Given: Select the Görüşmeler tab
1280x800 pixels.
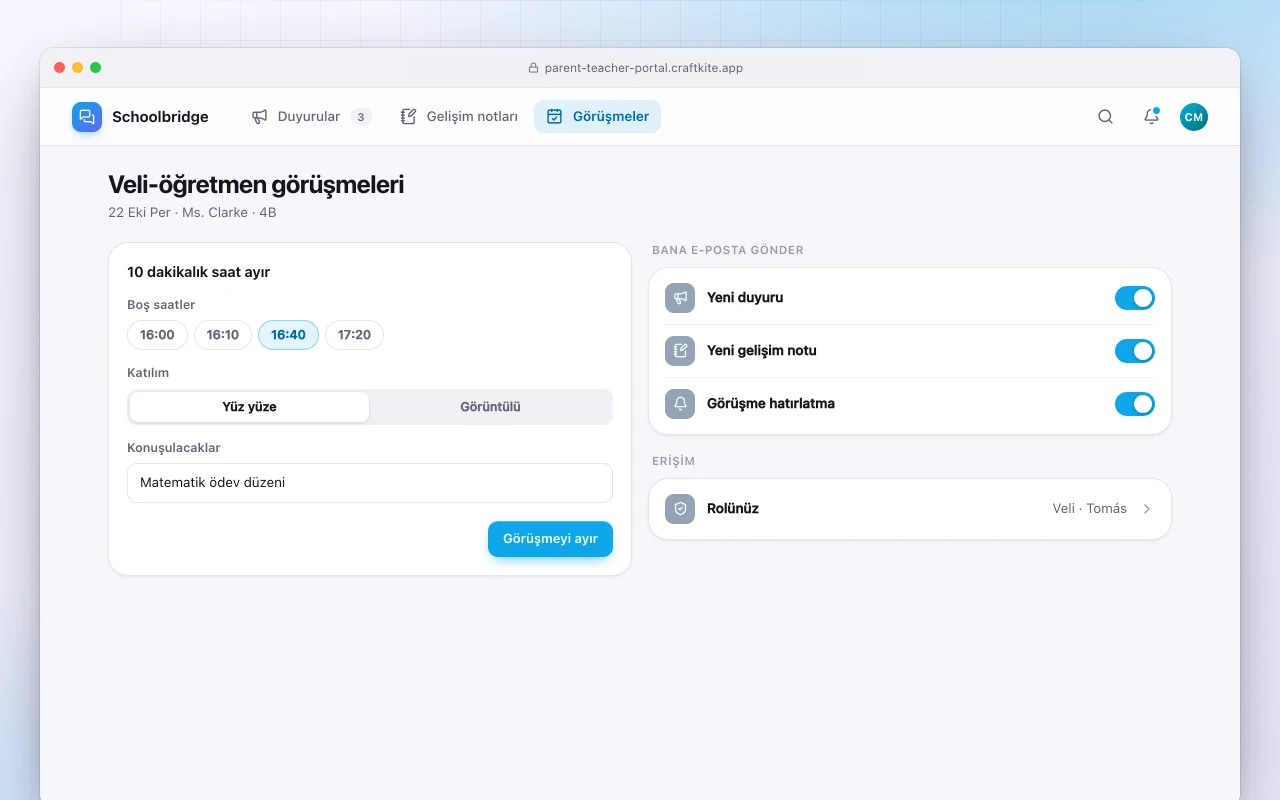Looking at the screenshot, I should 598,117.
